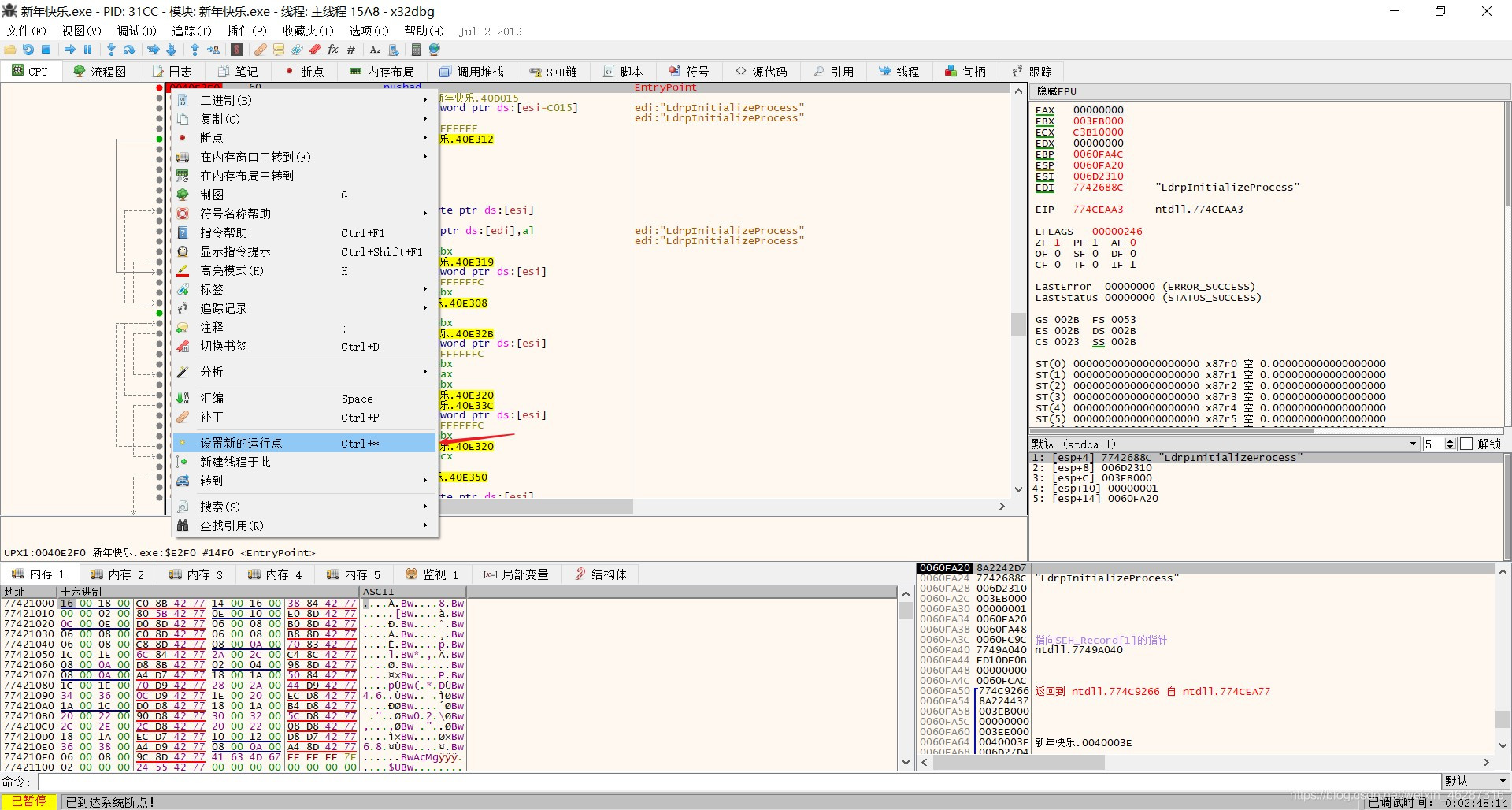Click the restart debugging icon
The image size is (1512, 810).
point(28,50)
